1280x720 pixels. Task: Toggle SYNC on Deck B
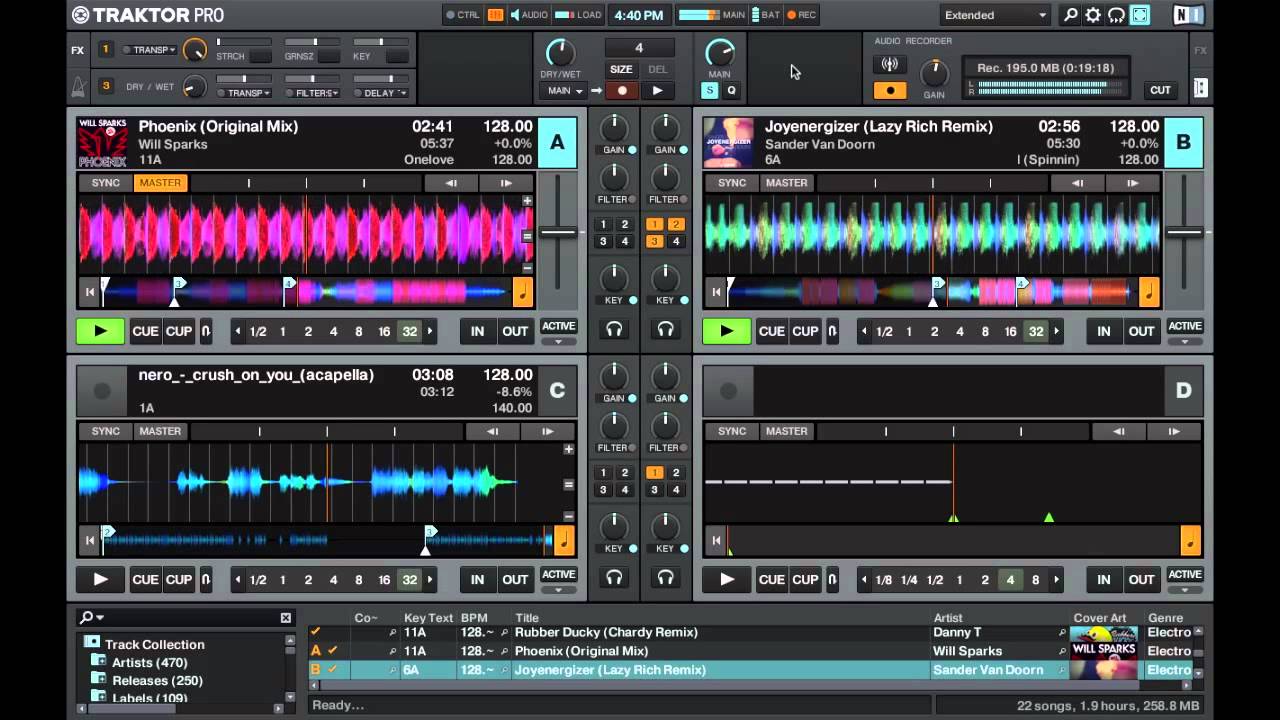[x=732, y=183]
